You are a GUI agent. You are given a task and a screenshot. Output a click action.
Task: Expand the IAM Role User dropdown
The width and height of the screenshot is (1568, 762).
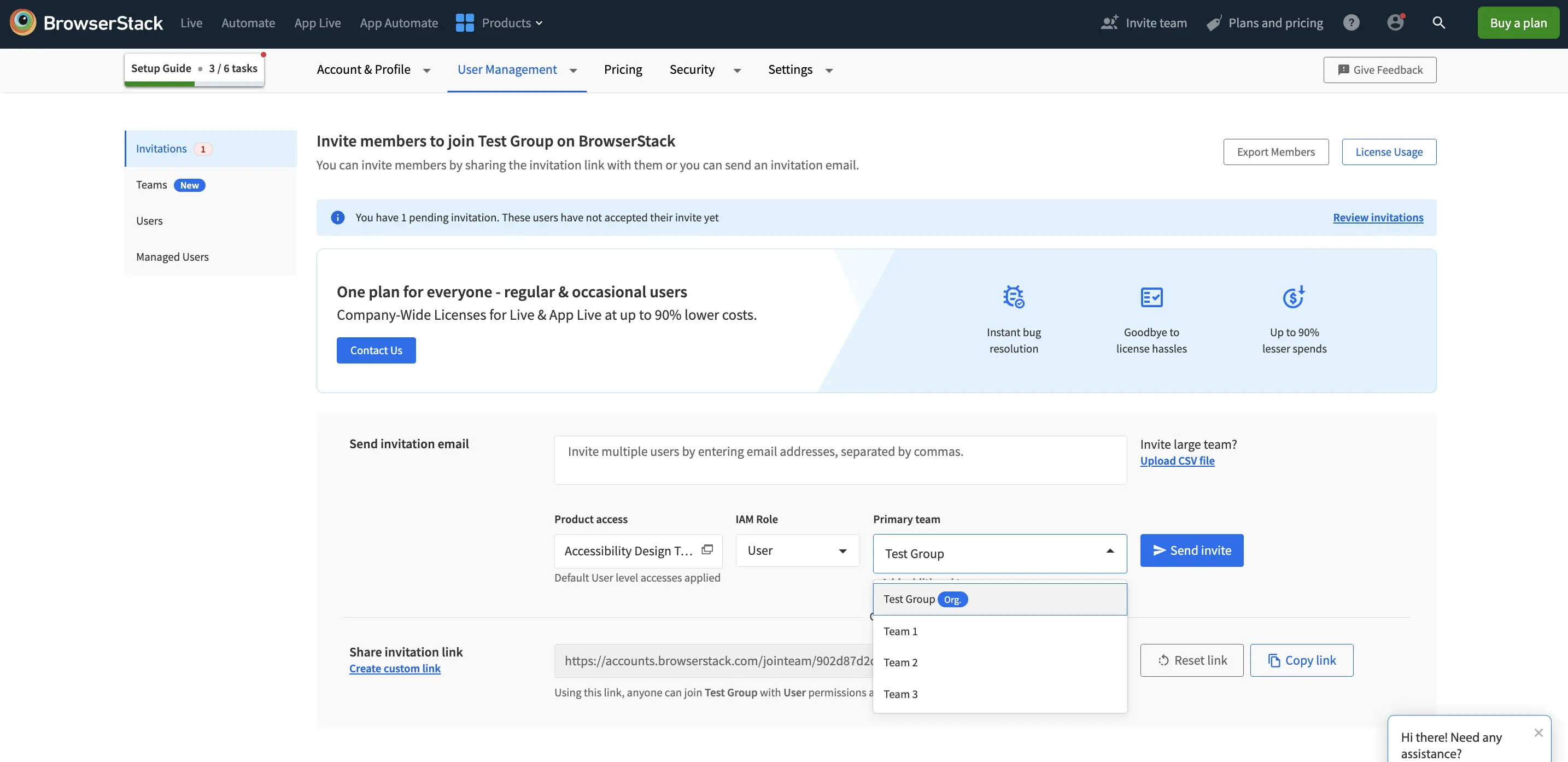point(797,551)
